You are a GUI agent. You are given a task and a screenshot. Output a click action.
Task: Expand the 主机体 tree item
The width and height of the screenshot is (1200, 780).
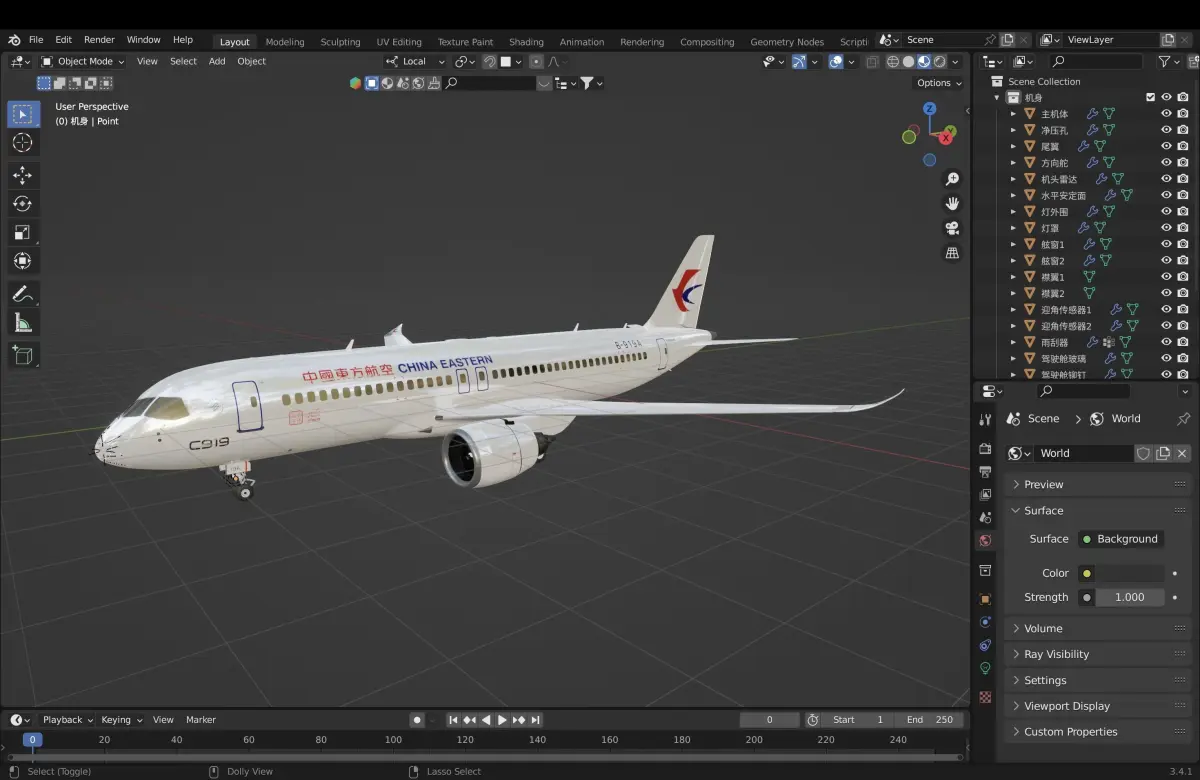(1013, 114)
